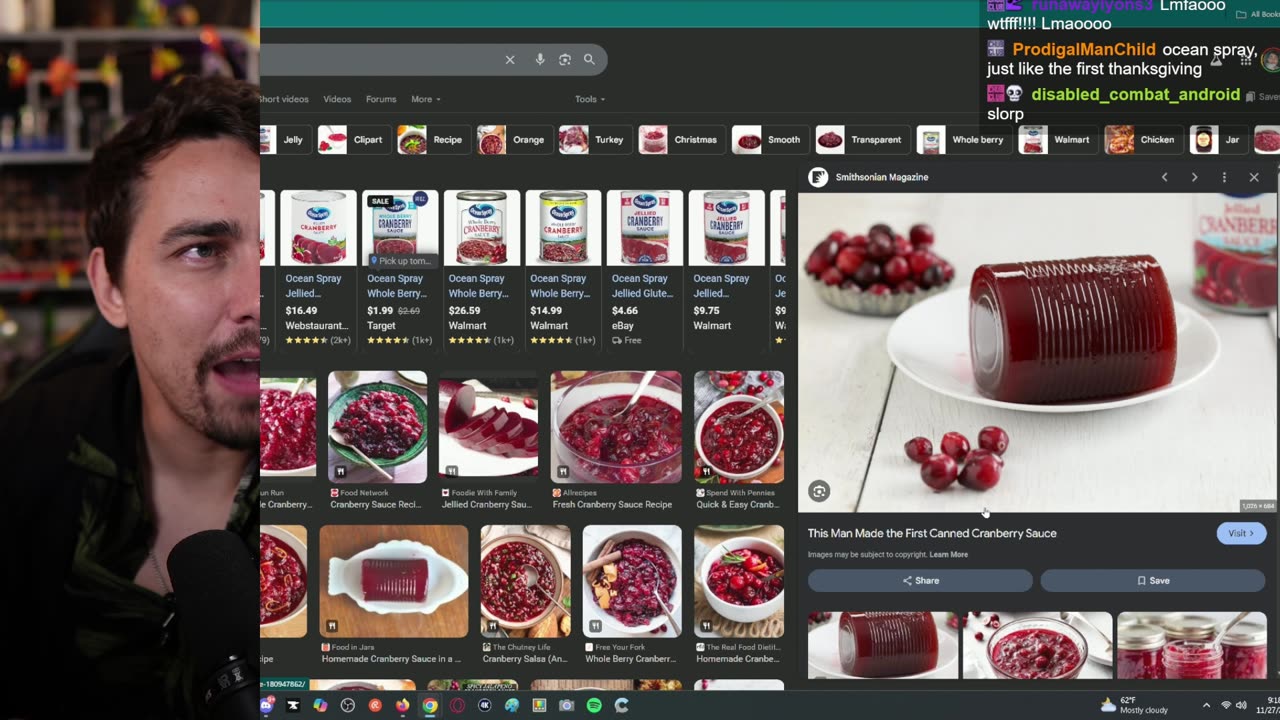Go to next image in preview panel
1280x720 pixels.
[x=1194, y=177]
